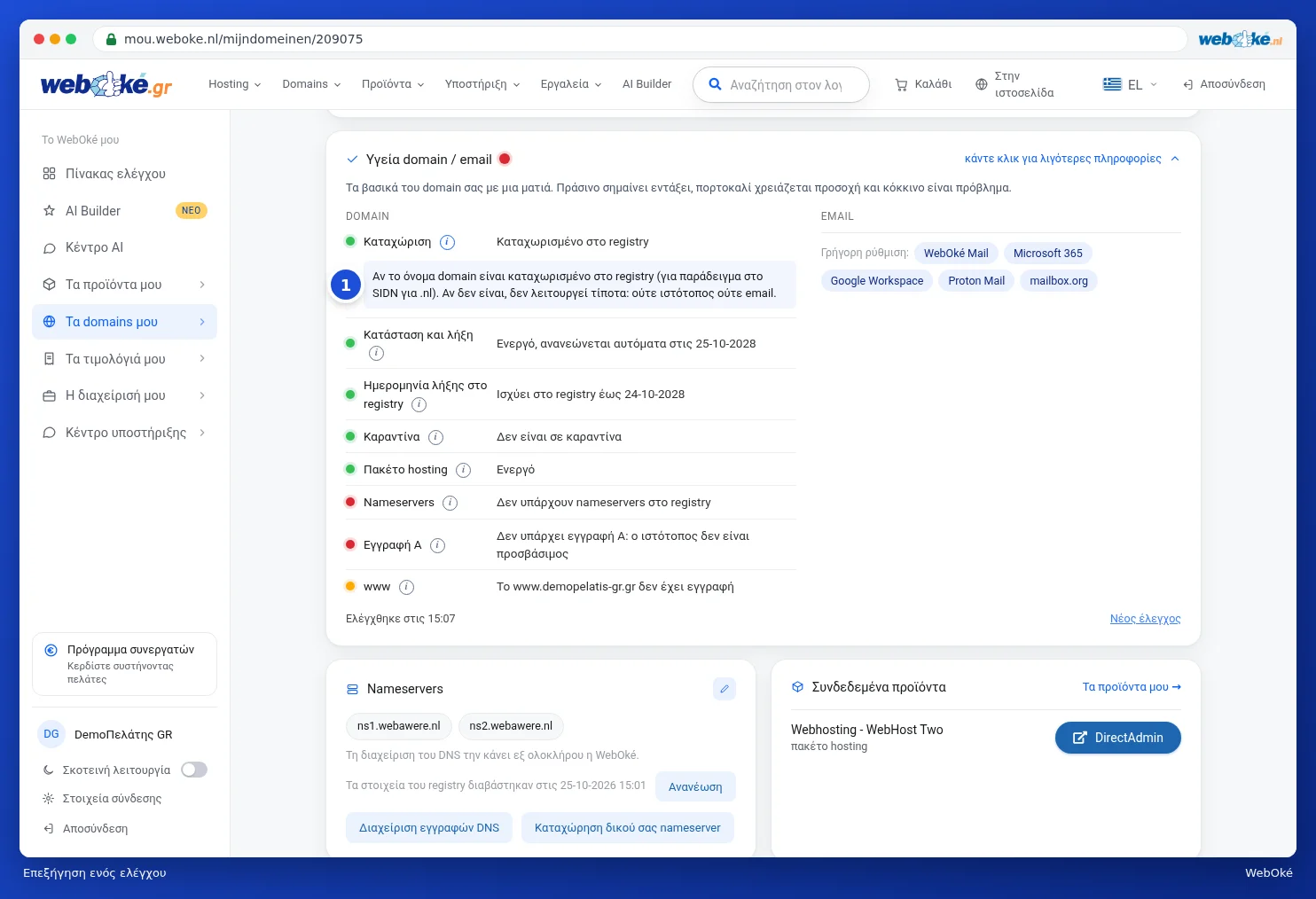Open the Domains top menu
Screen dimensions: 1316x899
coord(311,84)
